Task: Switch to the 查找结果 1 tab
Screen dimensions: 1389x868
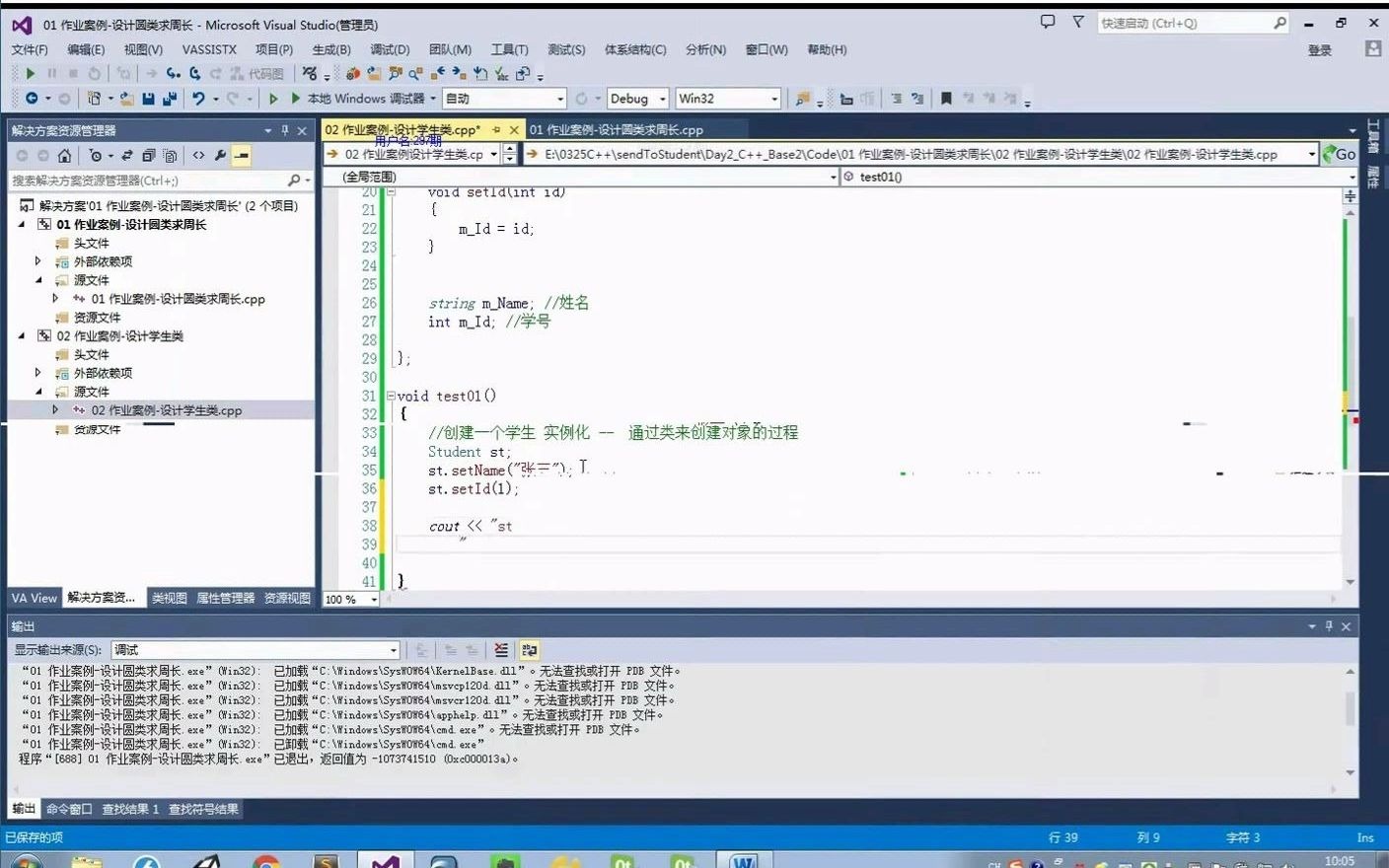Action: 130,809
